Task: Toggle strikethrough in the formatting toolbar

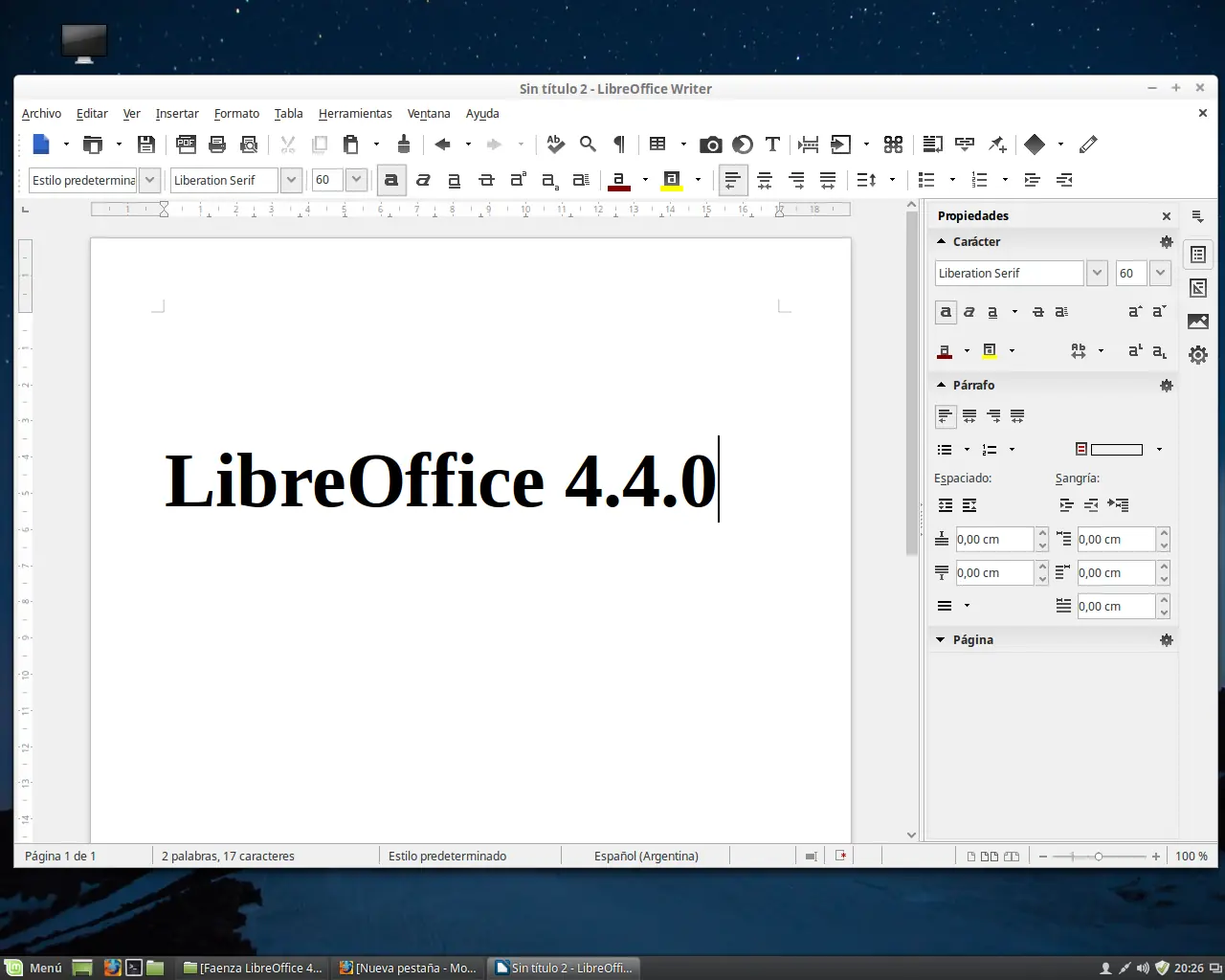Action: click(x=486, y=180)
